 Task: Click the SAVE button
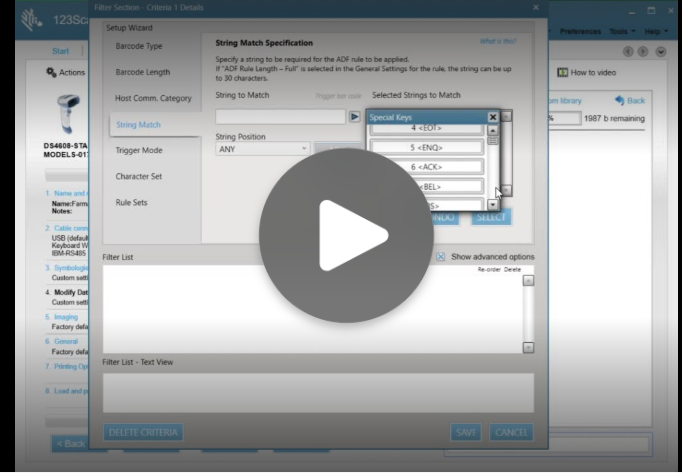pyautogui.click(x=466, y=432)
